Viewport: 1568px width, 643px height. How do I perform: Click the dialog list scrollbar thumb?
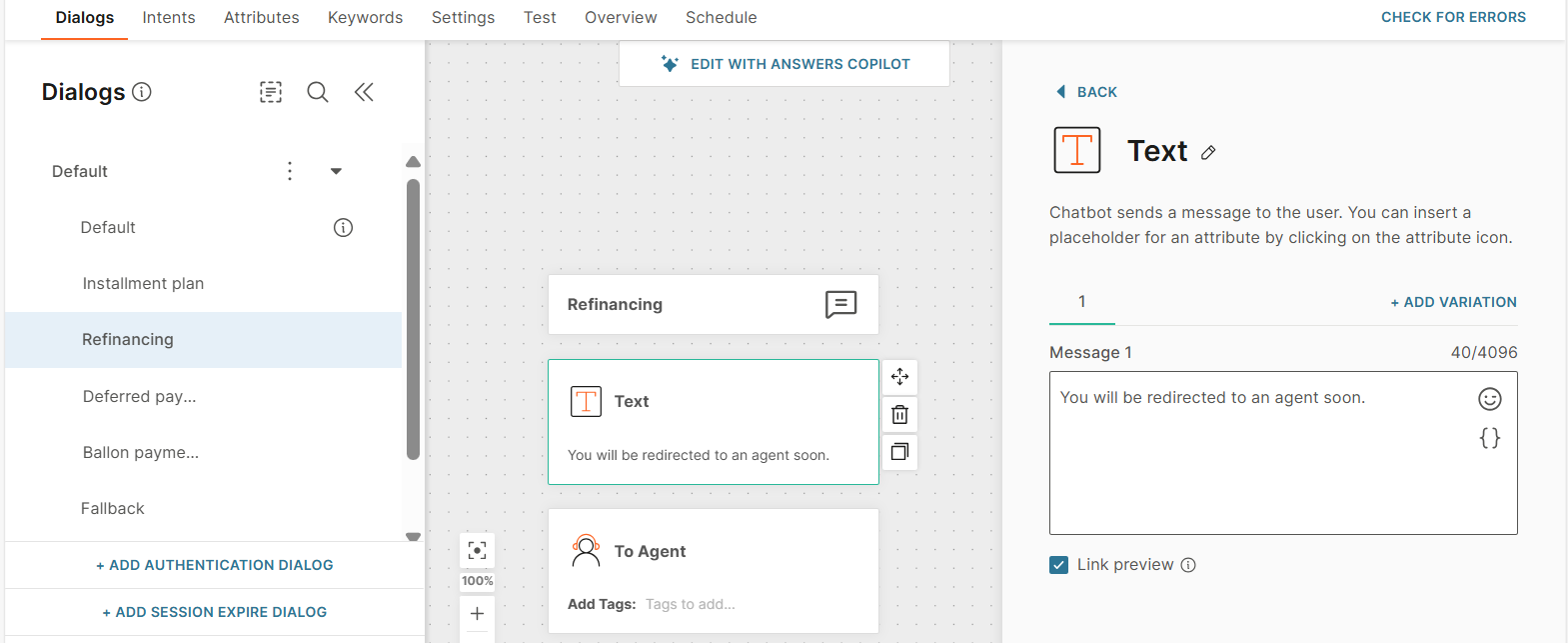point(414,320)
